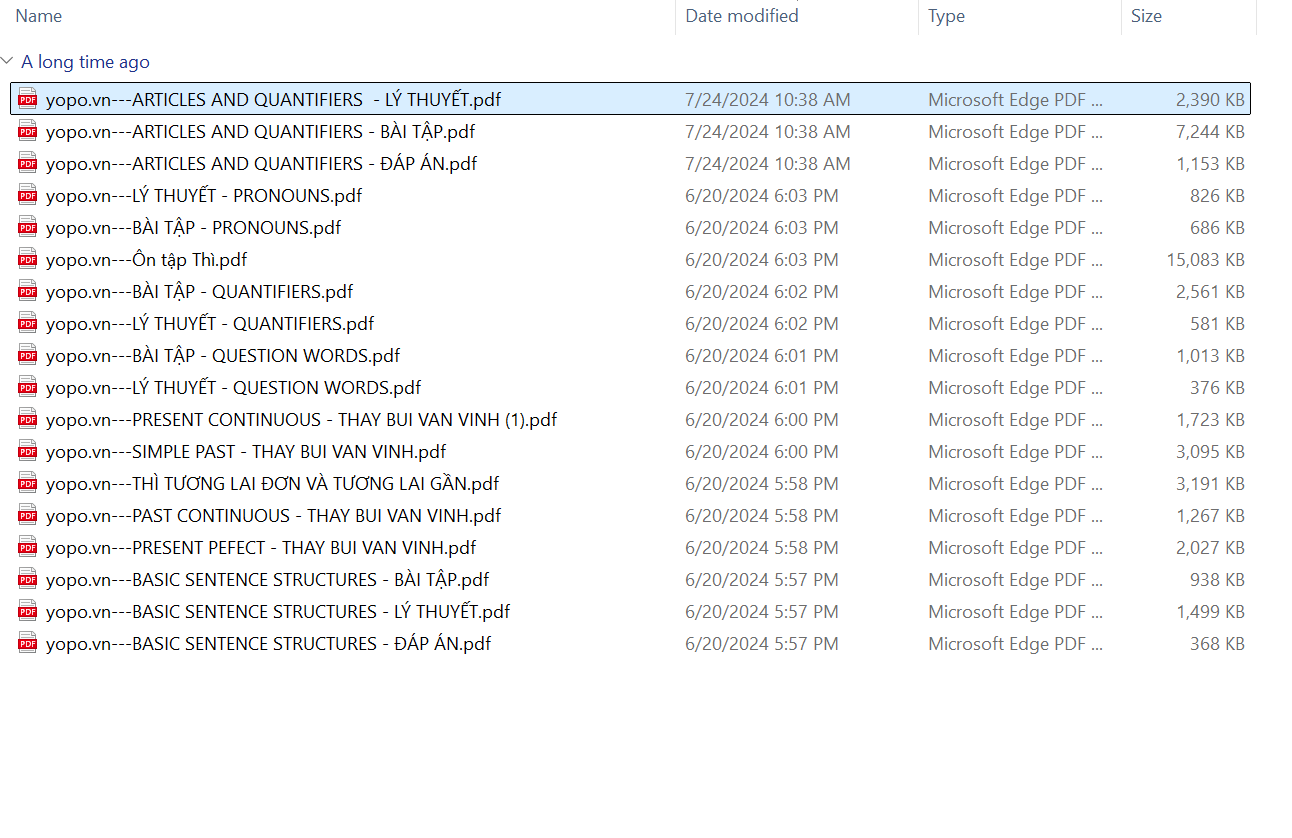Click PDF icon beside Ôn tập Thì file

(x=28, y=259)
